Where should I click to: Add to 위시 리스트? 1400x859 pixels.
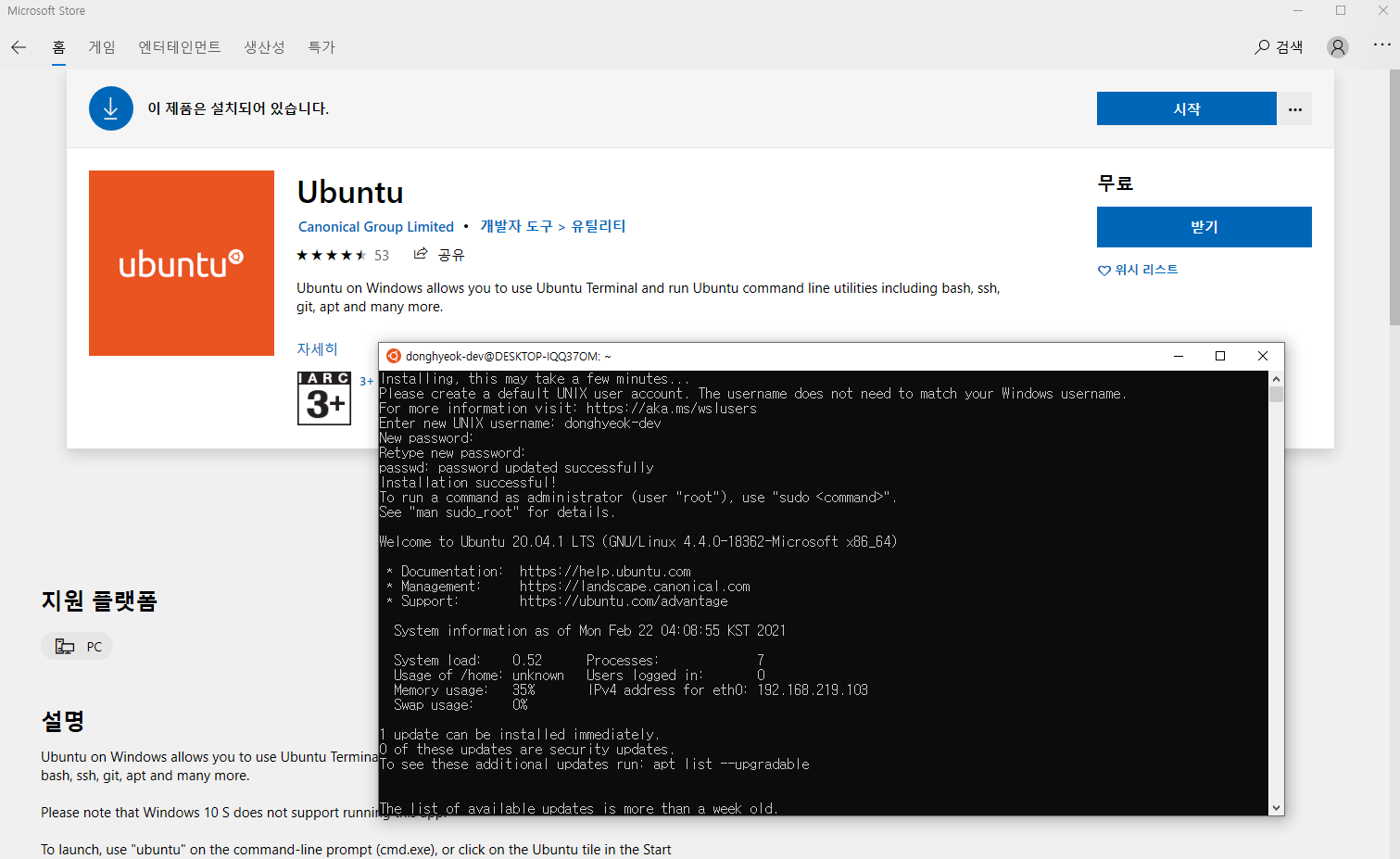[1138, 270]
